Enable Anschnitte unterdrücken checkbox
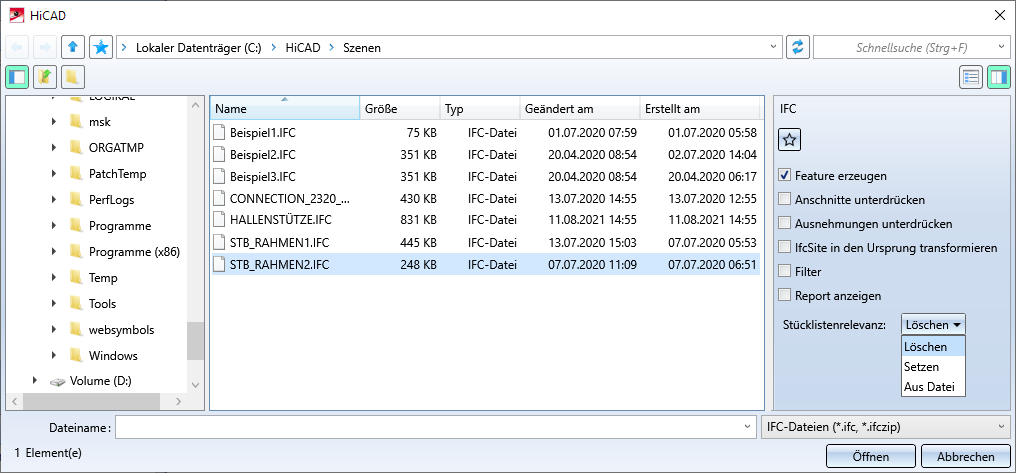1016x473 pixels. [x=785, y=199]
